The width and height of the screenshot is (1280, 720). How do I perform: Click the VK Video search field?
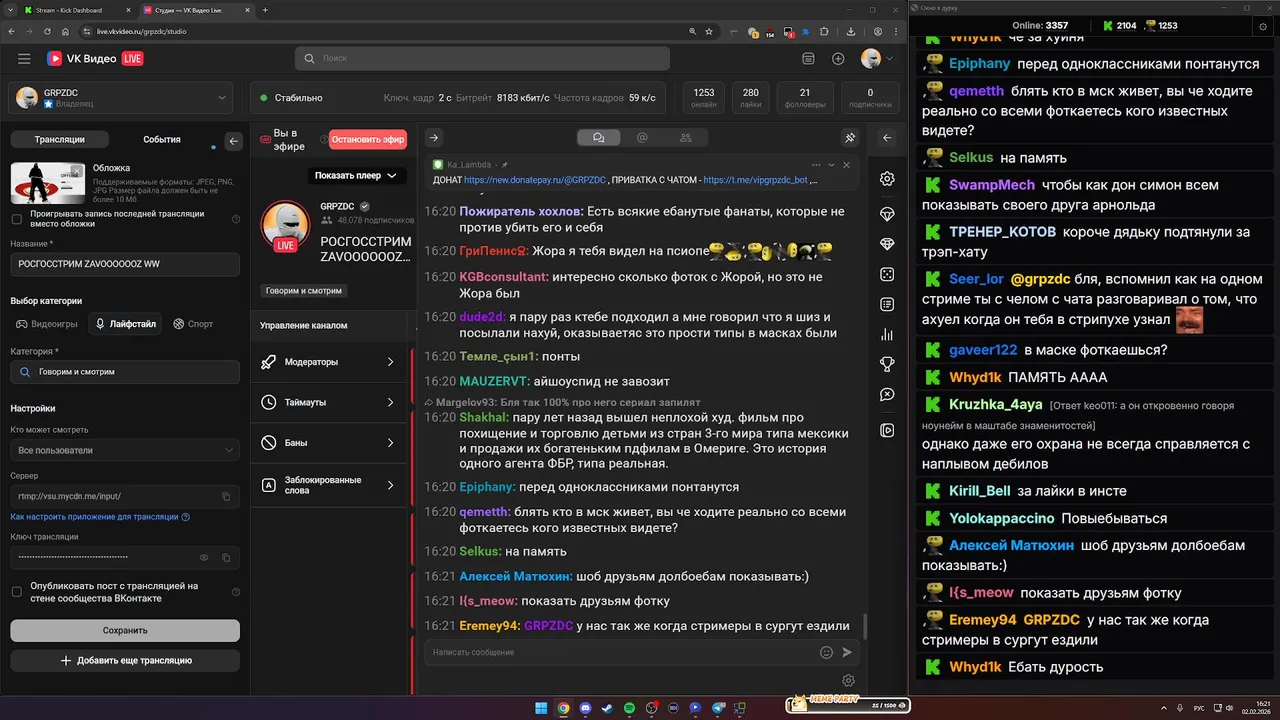(482, 59)
